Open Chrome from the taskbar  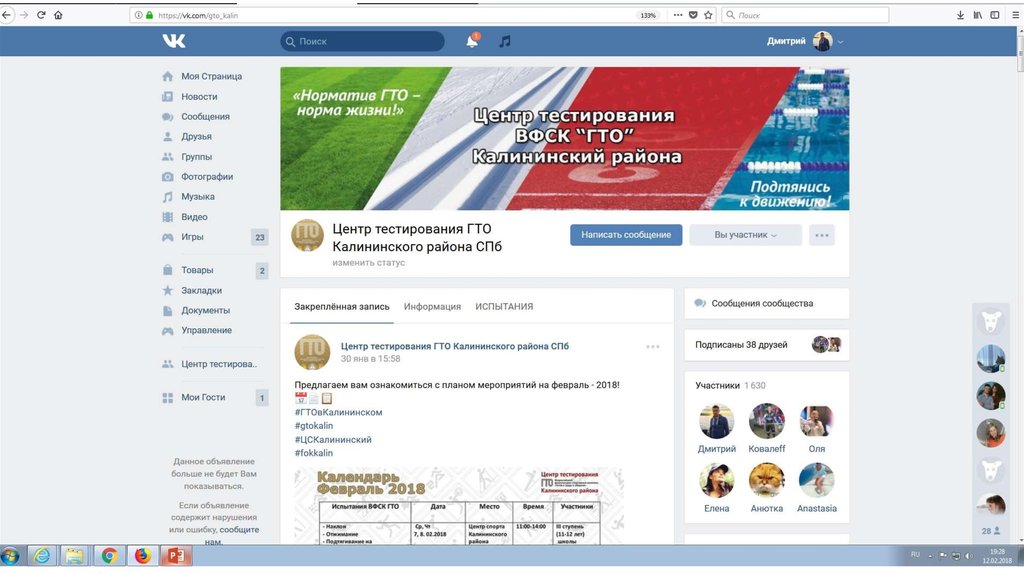(109, 556)
